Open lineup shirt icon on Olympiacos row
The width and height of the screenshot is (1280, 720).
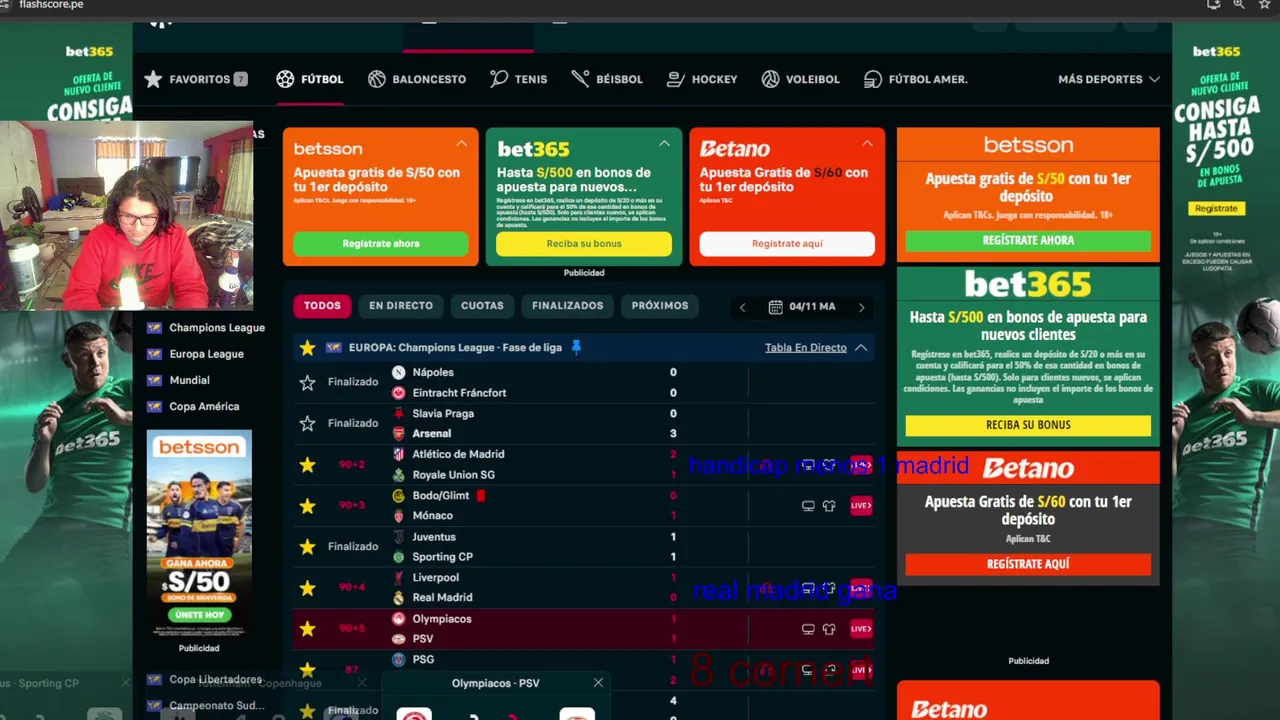coord(829,629)
